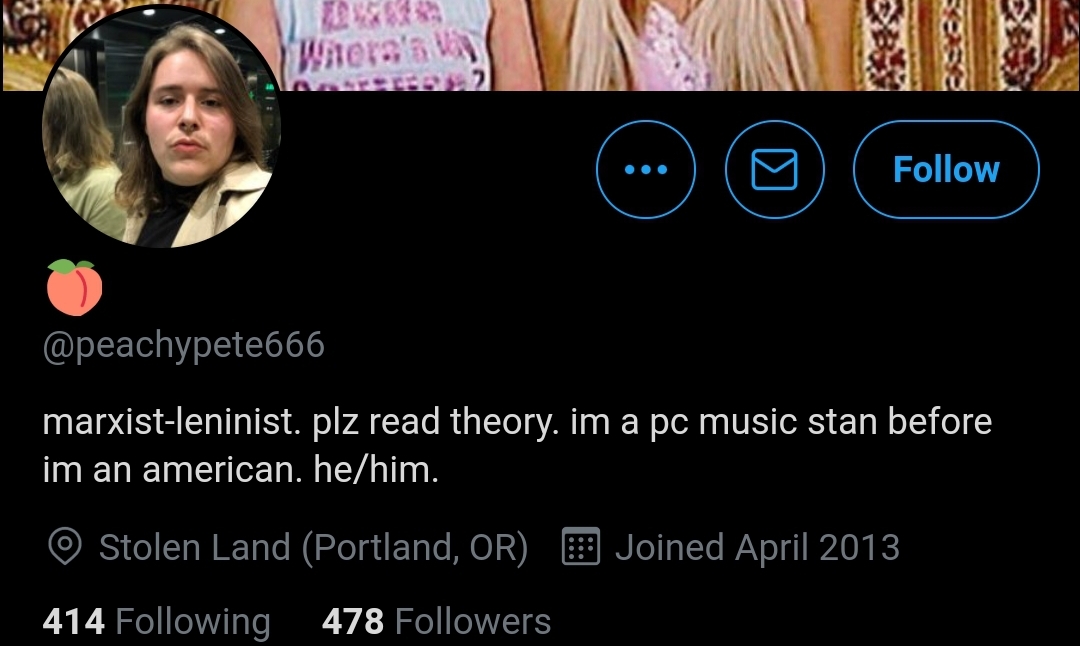Click the Joined April 2013 text

757,548
